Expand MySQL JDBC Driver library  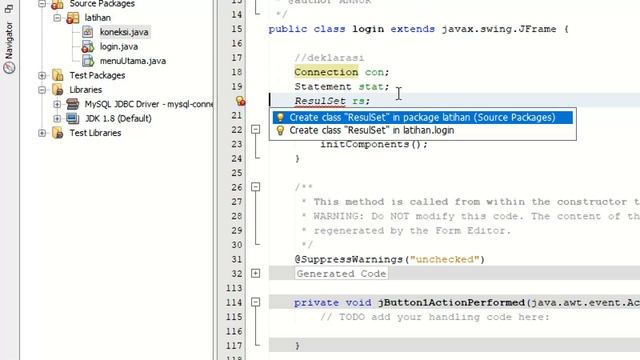57,104
